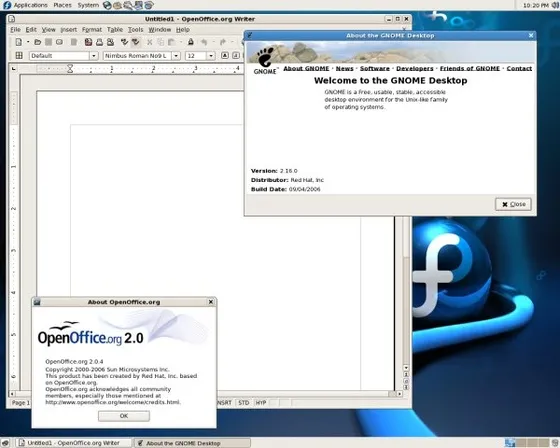Click the Default paragraph style field
This screenshot has width=560, height=448.
point(59,56)
